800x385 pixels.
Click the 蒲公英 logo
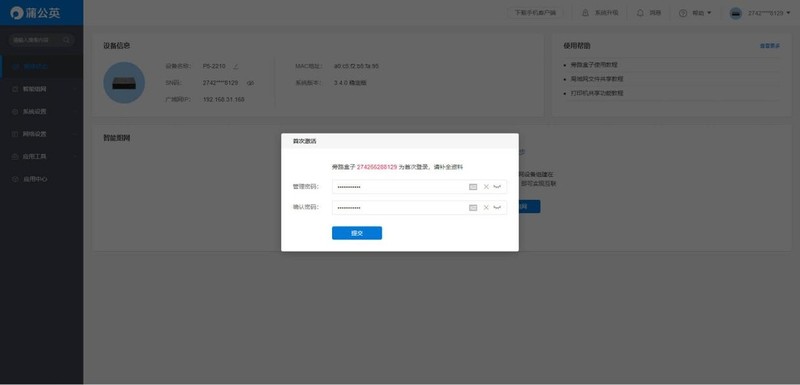[35, 13]
